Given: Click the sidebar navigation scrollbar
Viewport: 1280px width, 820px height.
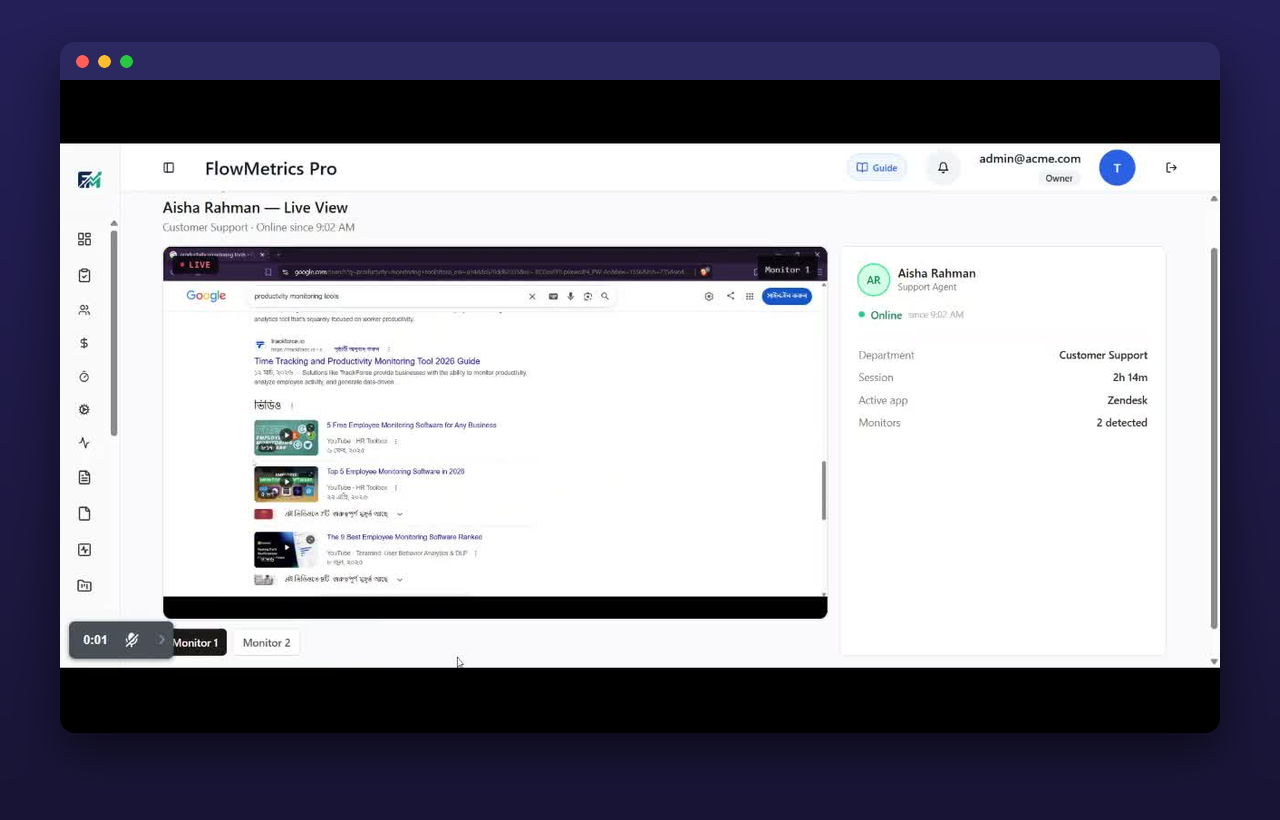Looking at the screenshot, I should pos(114,333).
